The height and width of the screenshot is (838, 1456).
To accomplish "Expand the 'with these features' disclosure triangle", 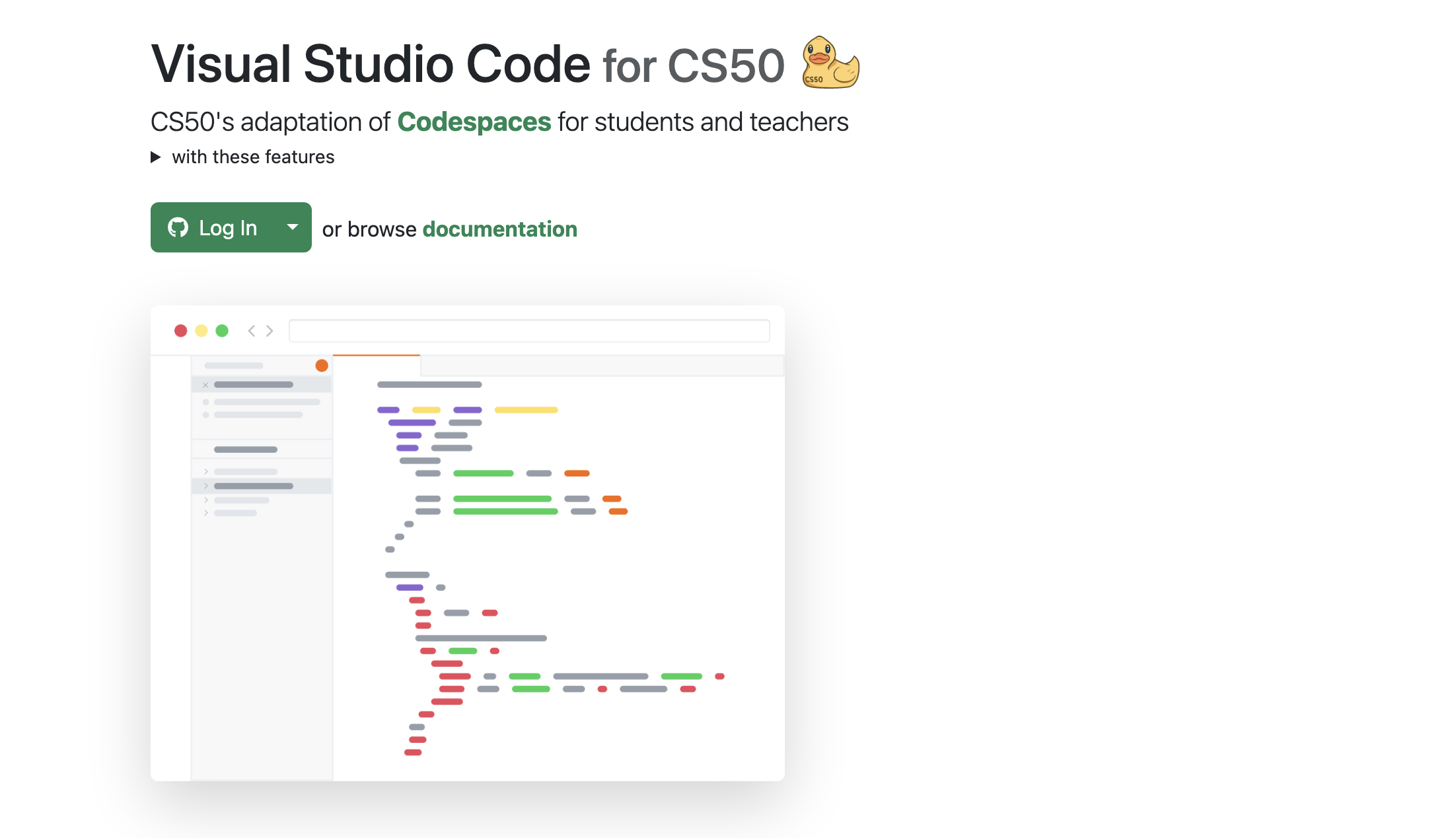I will (x=156, y=157).
